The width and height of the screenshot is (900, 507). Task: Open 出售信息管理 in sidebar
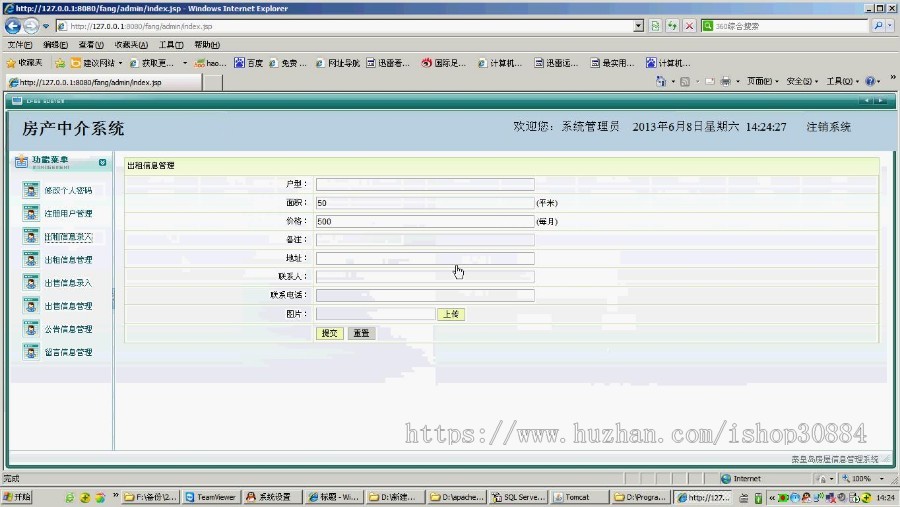(x=68, y=306)
